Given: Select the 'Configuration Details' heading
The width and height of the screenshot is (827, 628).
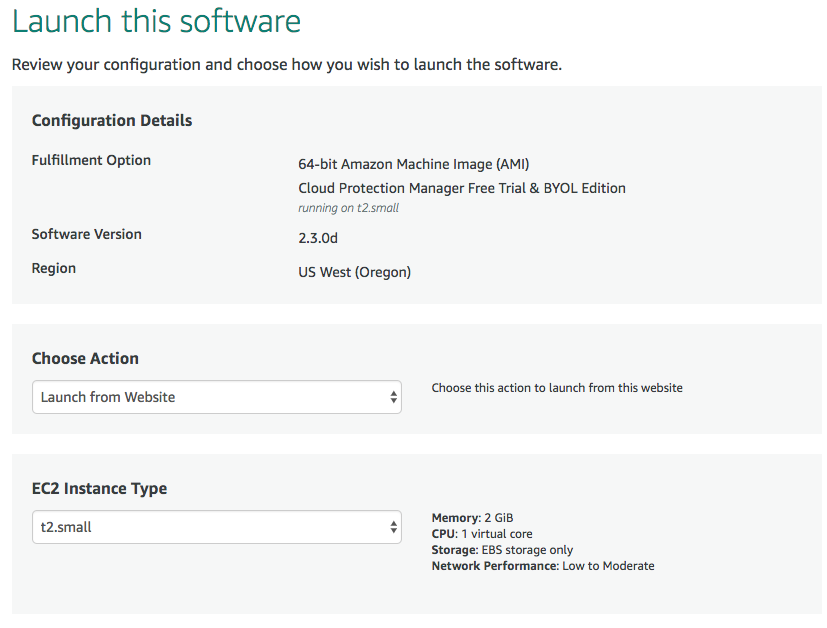Looking at the screenshot, I should 112,120.
